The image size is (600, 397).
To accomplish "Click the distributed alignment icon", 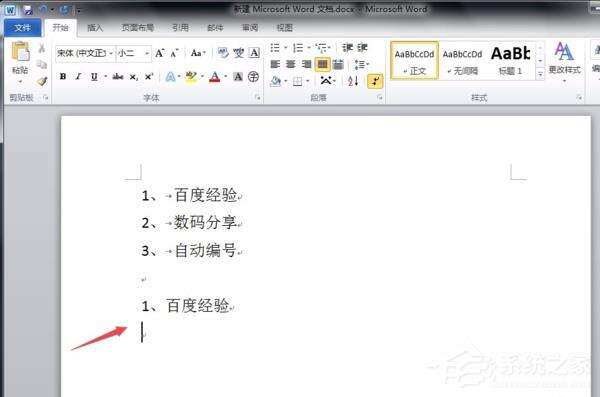I will 338,64.
